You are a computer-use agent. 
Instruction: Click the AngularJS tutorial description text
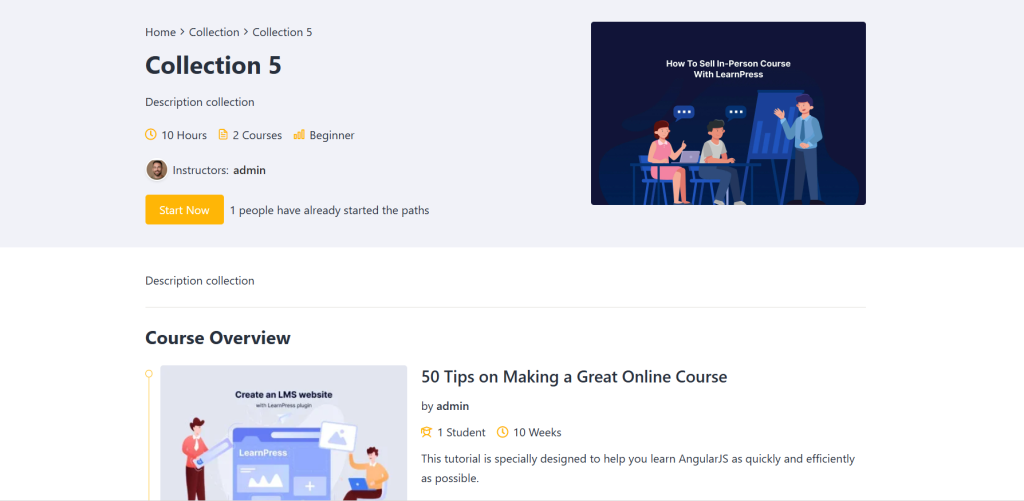pyautogui.click(x=638, y=468)
